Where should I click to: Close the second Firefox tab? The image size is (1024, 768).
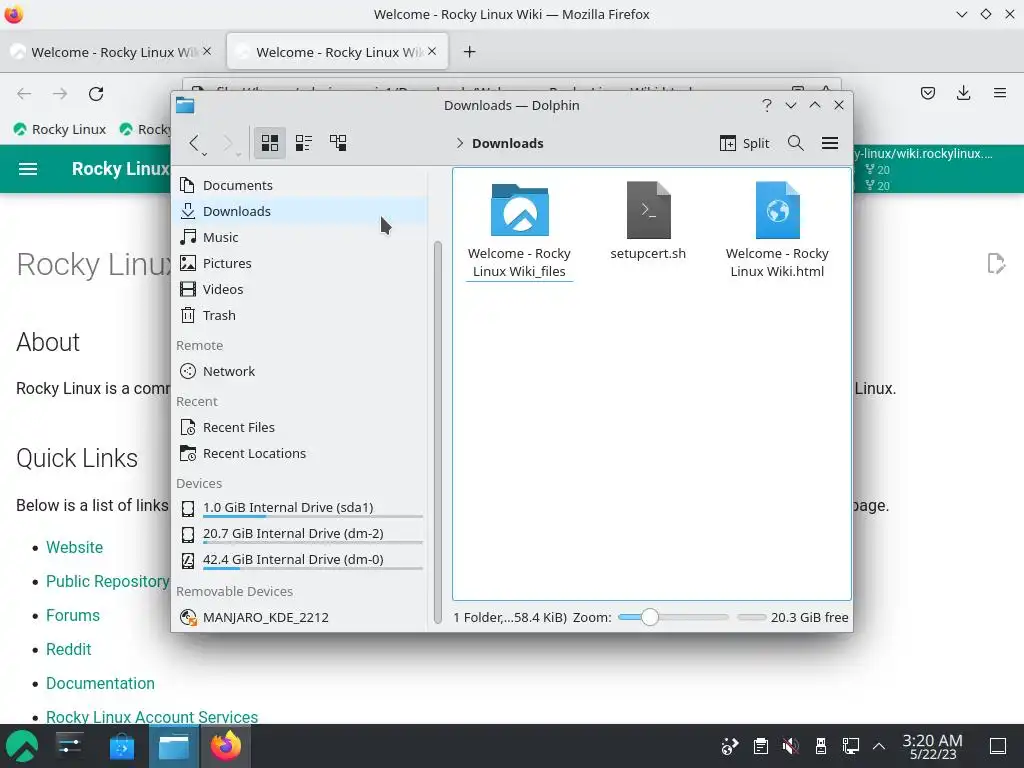pyautogui.click(x=432, y=51)
